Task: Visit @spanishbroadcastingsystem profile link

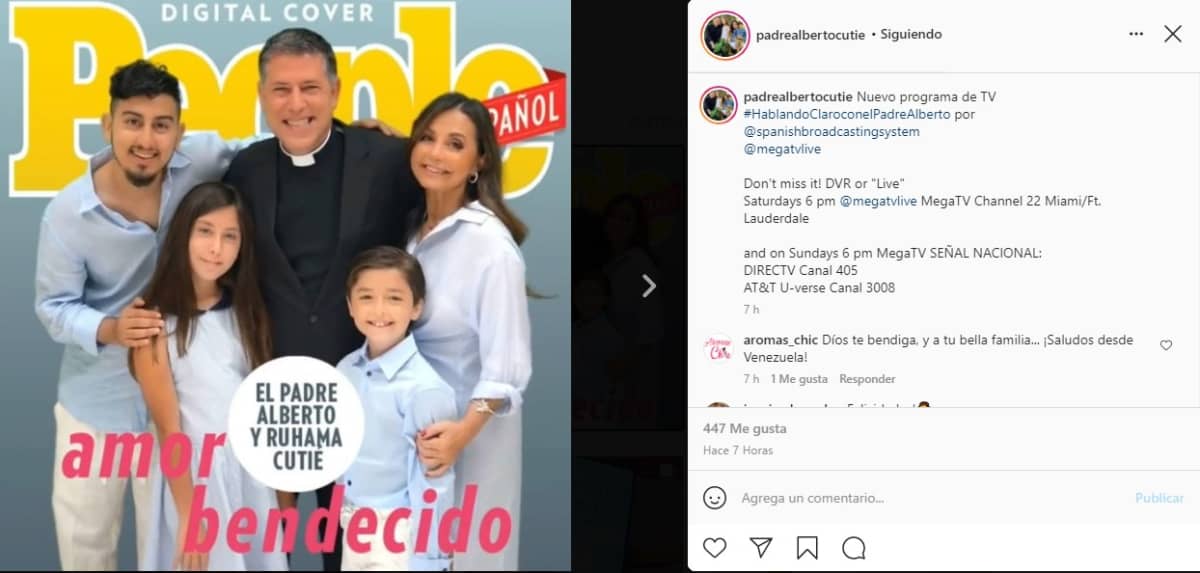Action: (832, 131)
